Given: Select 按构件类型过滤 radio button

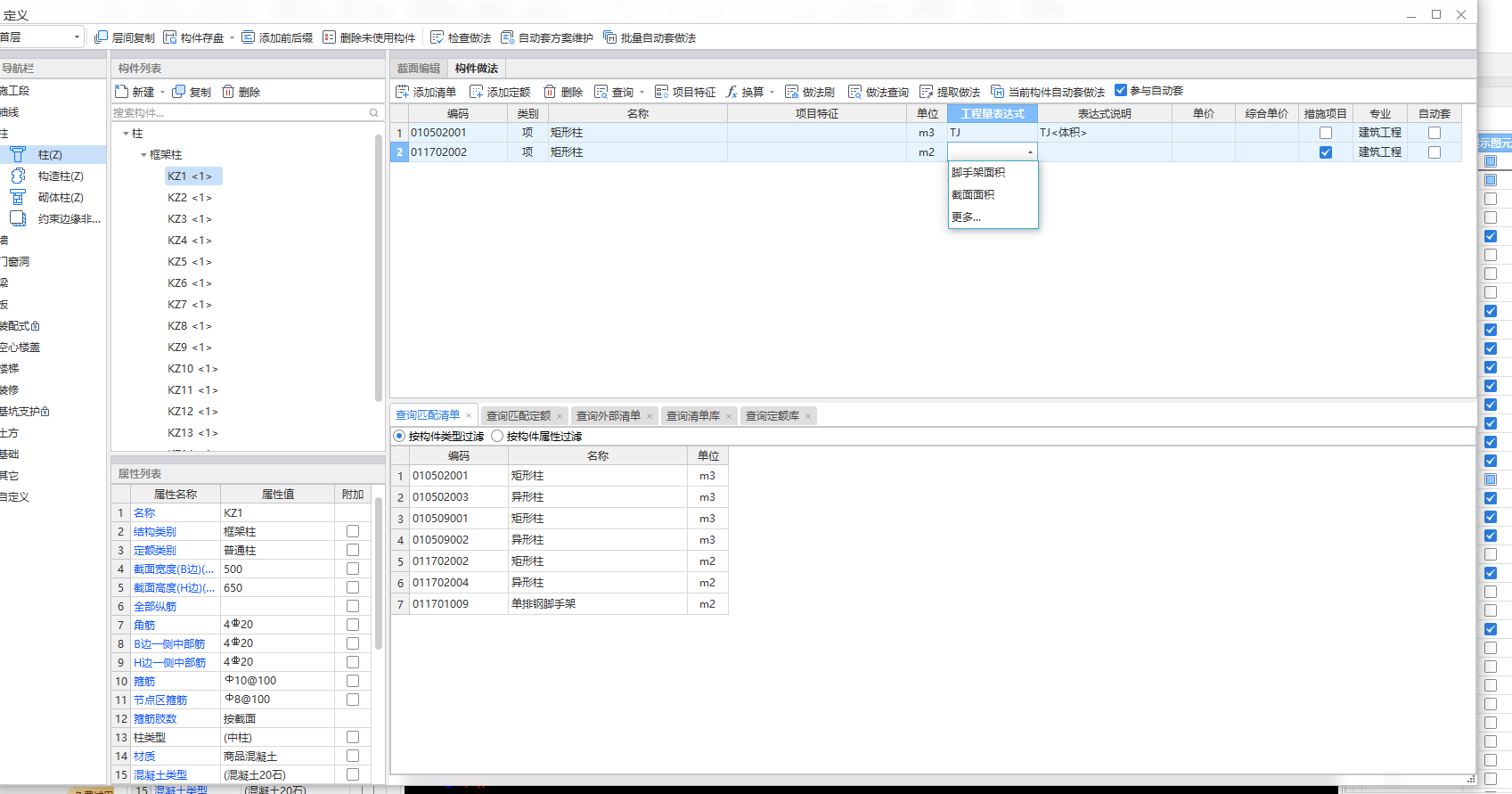Looking at the screenshot, I should [399, 436].
